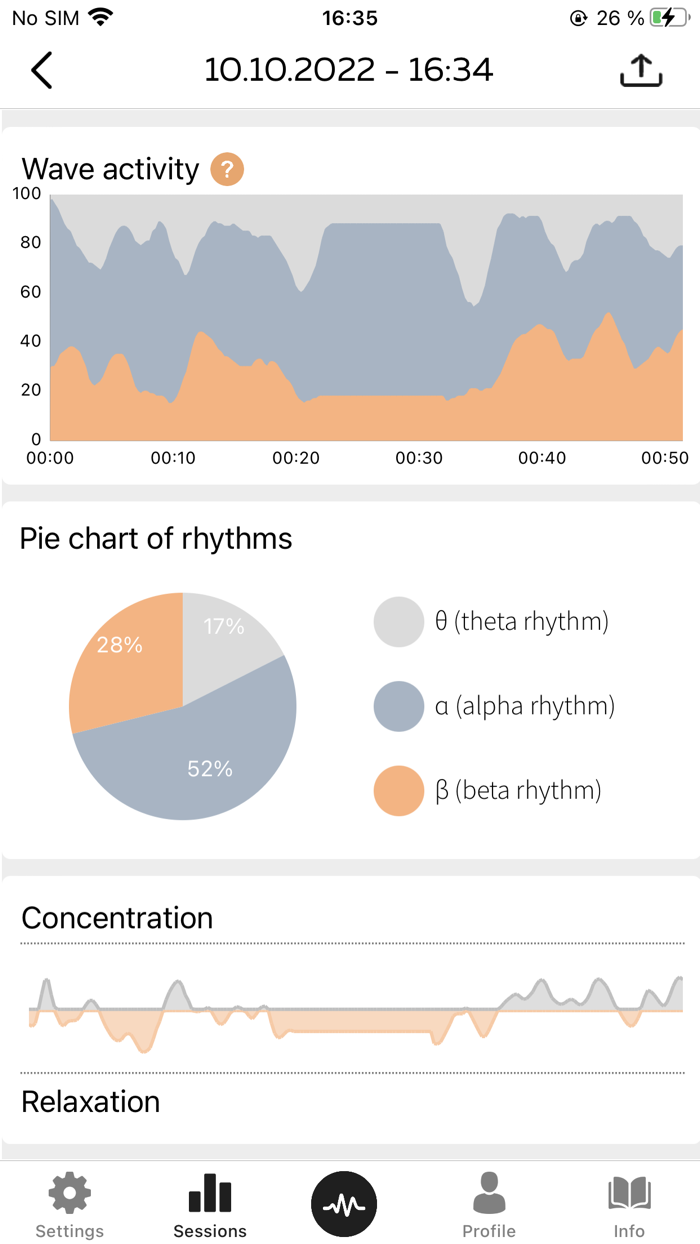This screenshot has height=1244, width=700.
Task: Tap the share export icon at top right
Action: click(640, 70)
